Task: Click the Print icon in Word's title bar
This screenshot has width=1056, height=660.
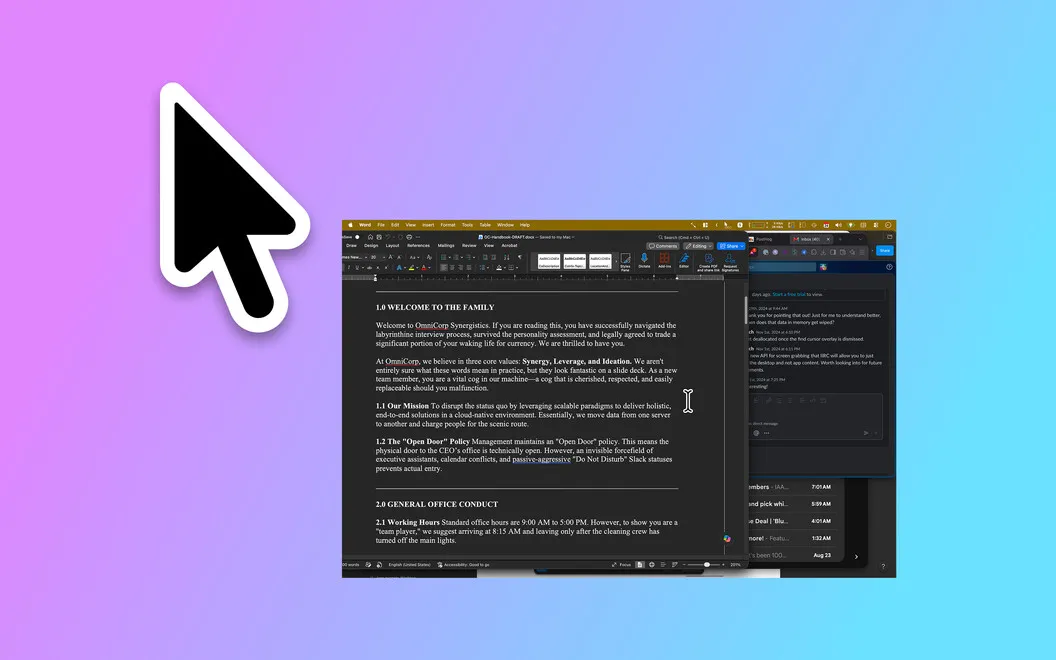Action: 409,237
